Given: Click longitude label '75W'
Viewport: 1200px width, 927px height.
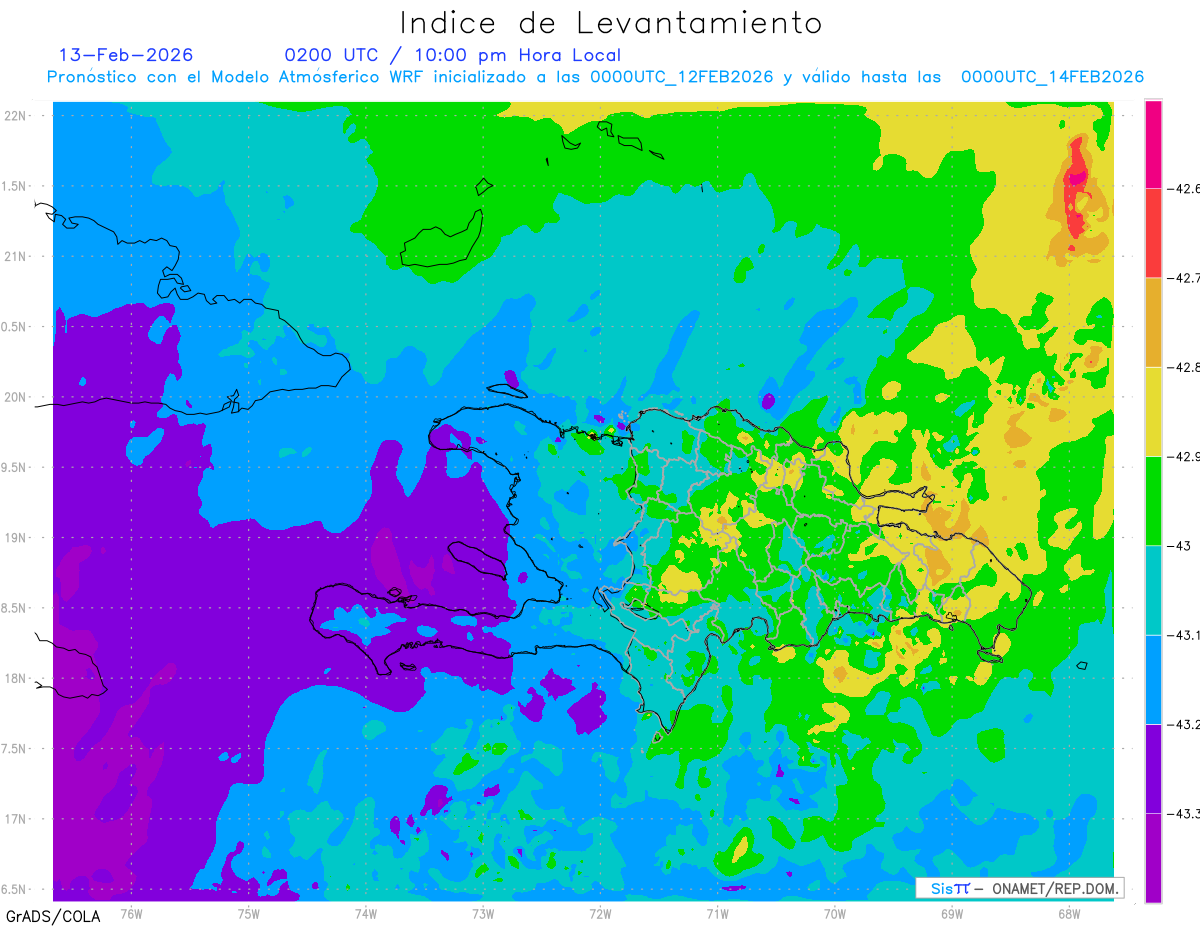Looking at the screenshot, I should 248,912.
